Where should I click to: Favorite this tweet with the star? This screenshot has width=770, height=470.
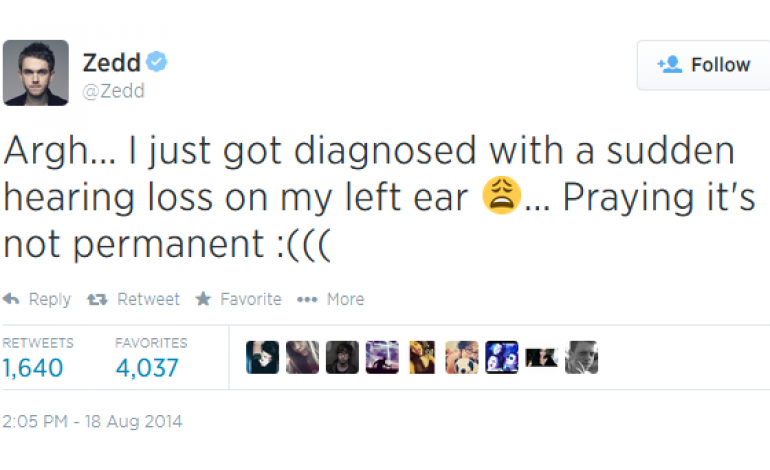pos(238,299)
